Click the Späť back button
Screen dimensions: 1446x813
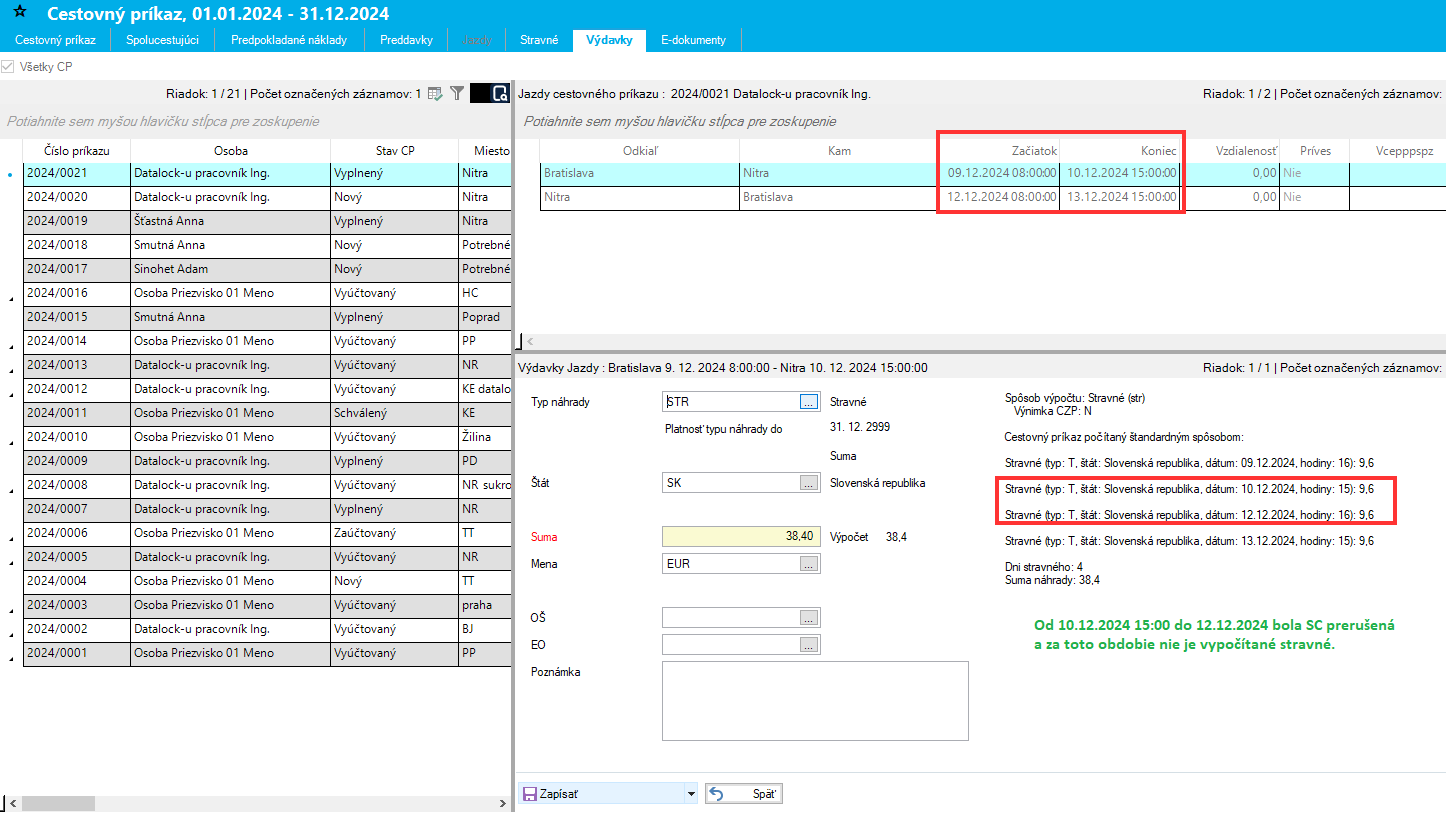pos(743,794)
